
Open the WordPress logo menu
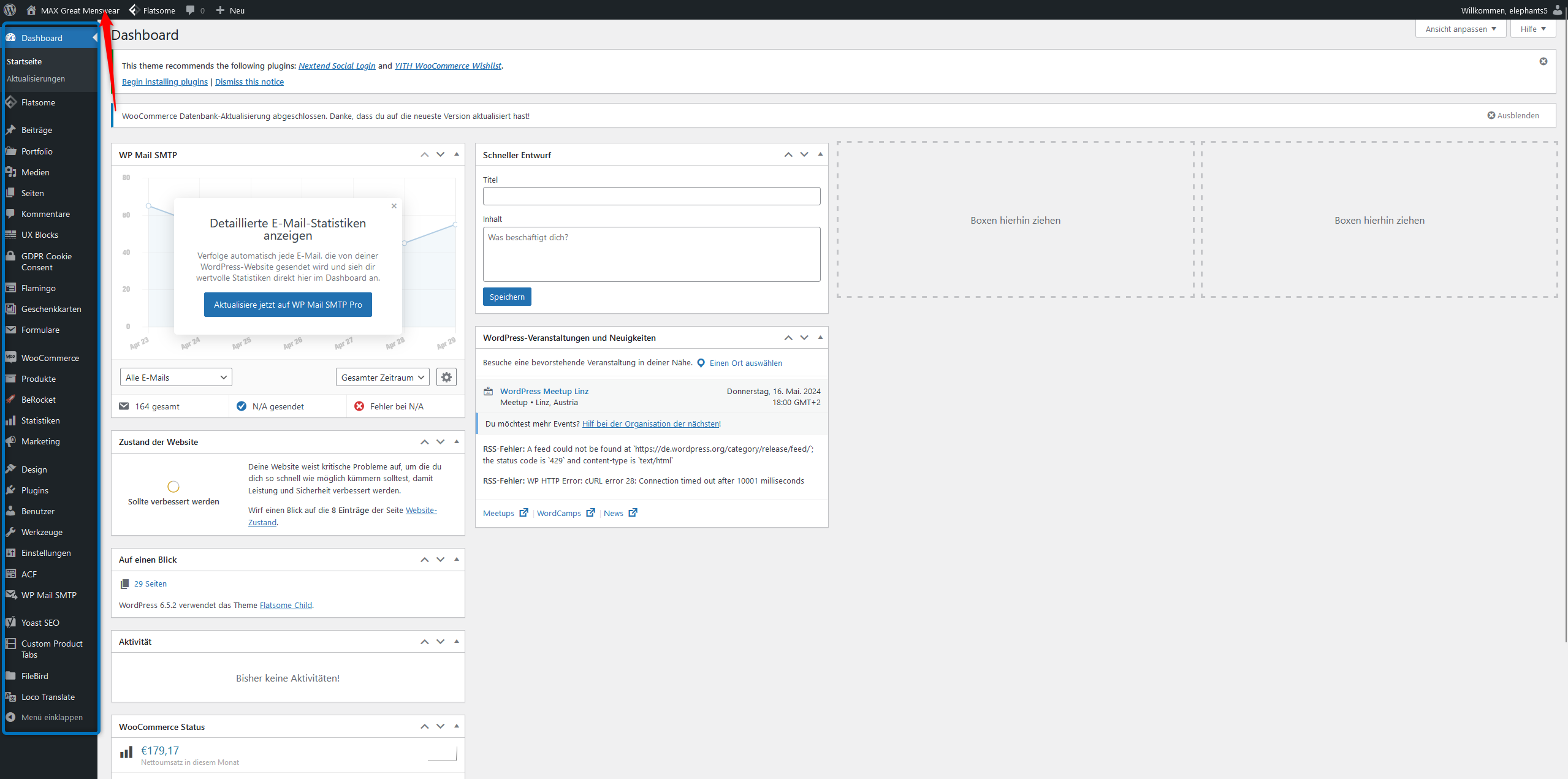pyautogui.click(x=10, y=10)
